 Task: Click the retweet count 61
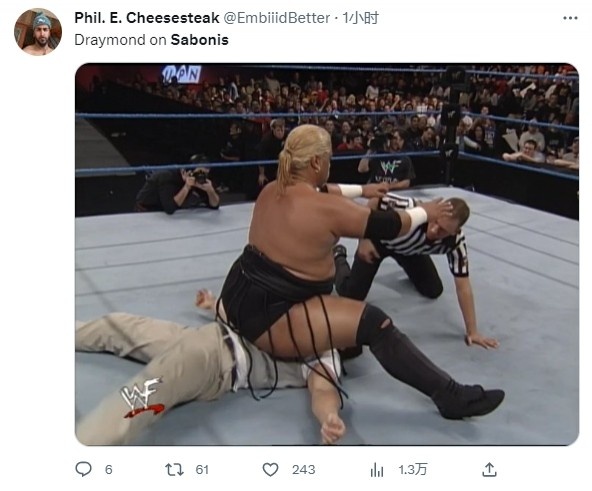202,469
